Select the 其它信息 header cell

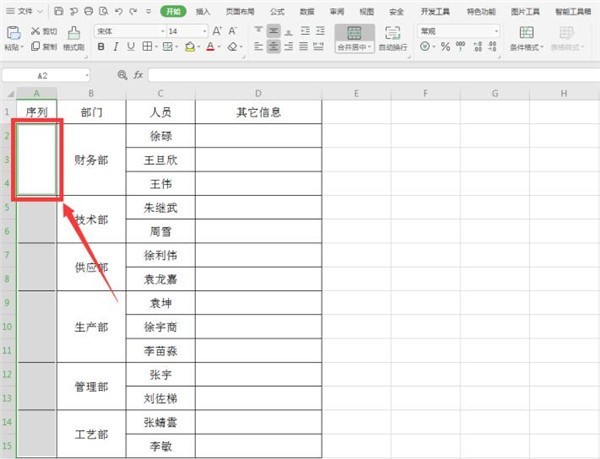pos(258,112)
